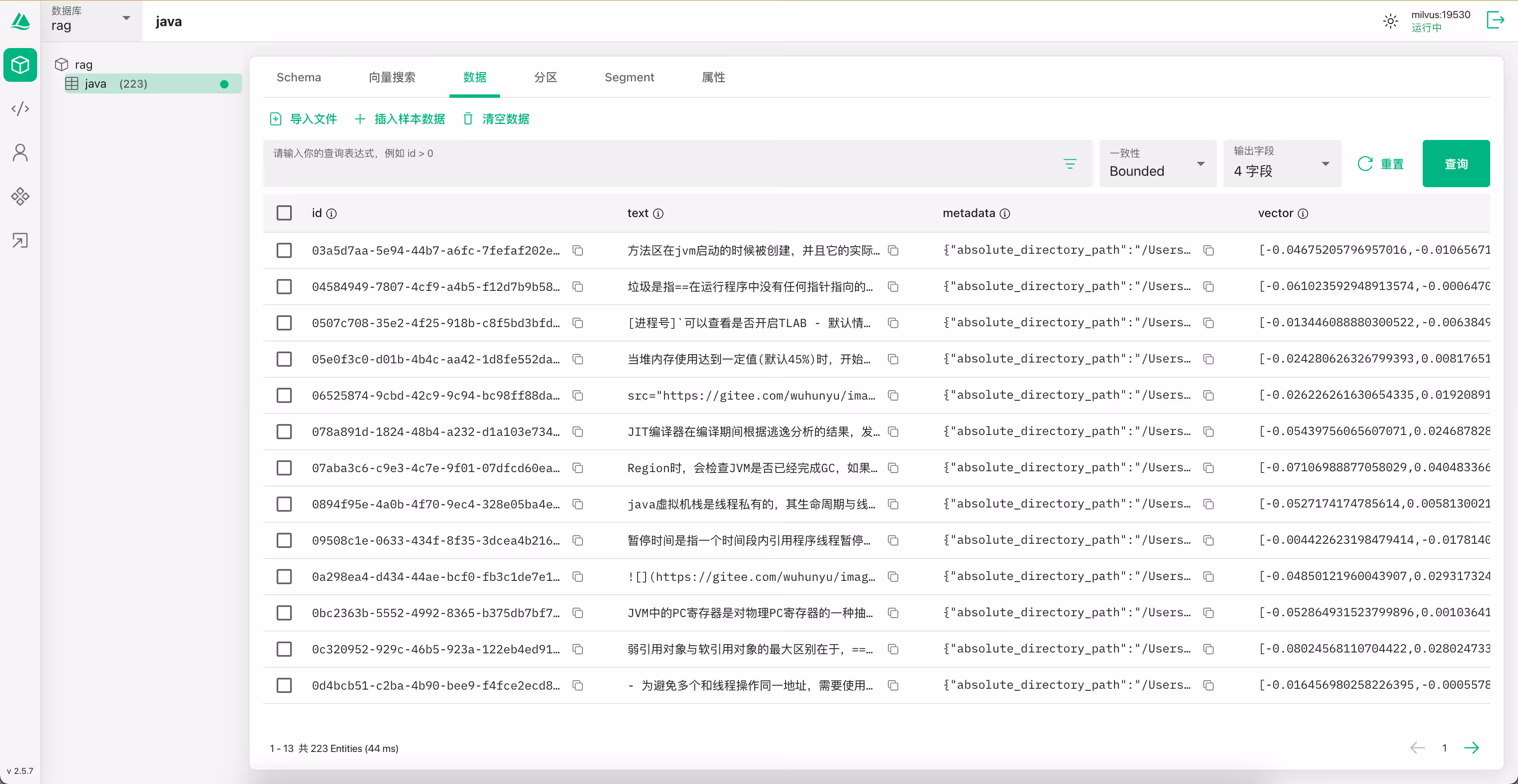Check the row 05e0f3c0-d01b checkbox

tap(284, 359)
